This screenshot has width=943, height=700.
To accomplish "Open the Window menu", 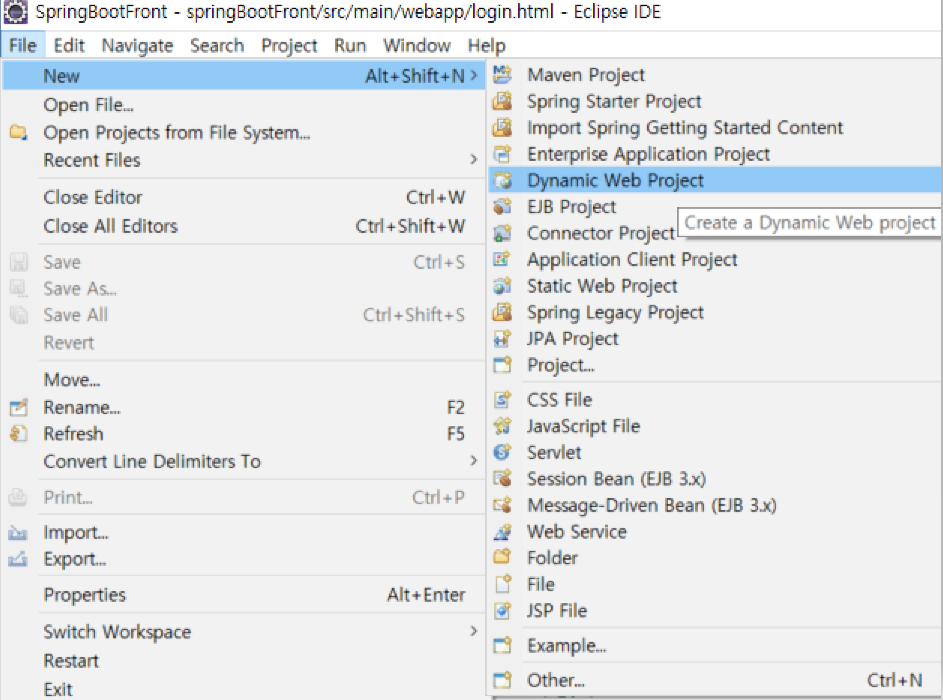I will 417,45.
